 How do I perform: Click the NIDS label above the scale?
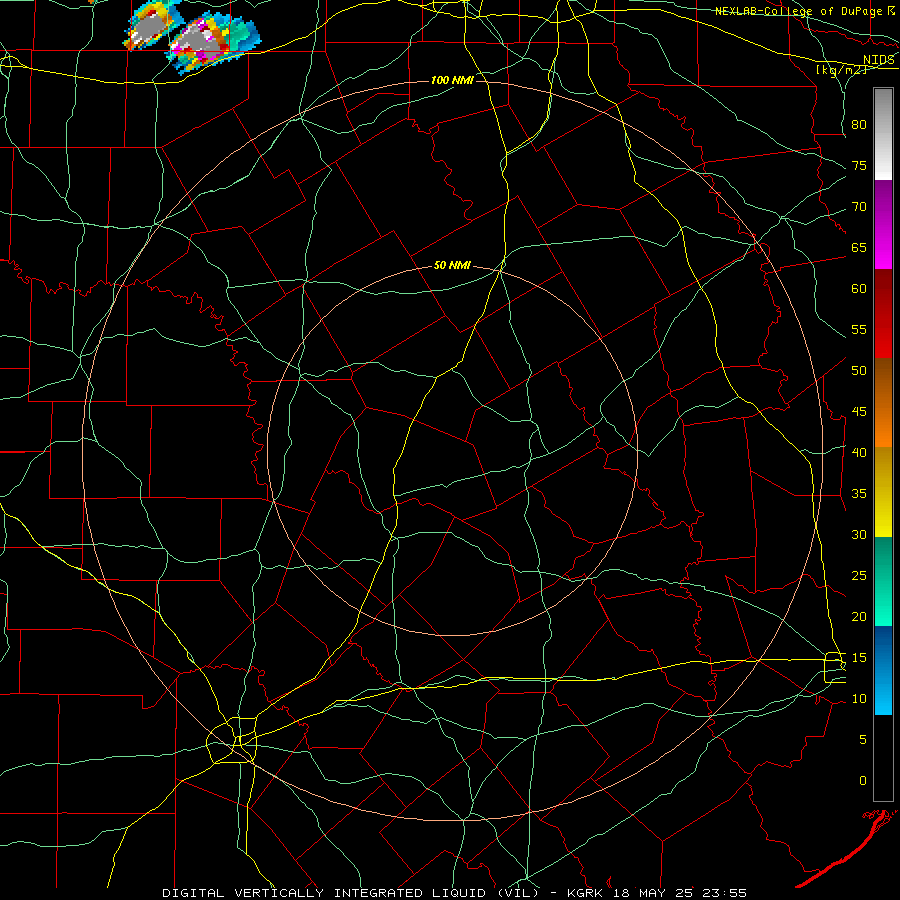878,60
